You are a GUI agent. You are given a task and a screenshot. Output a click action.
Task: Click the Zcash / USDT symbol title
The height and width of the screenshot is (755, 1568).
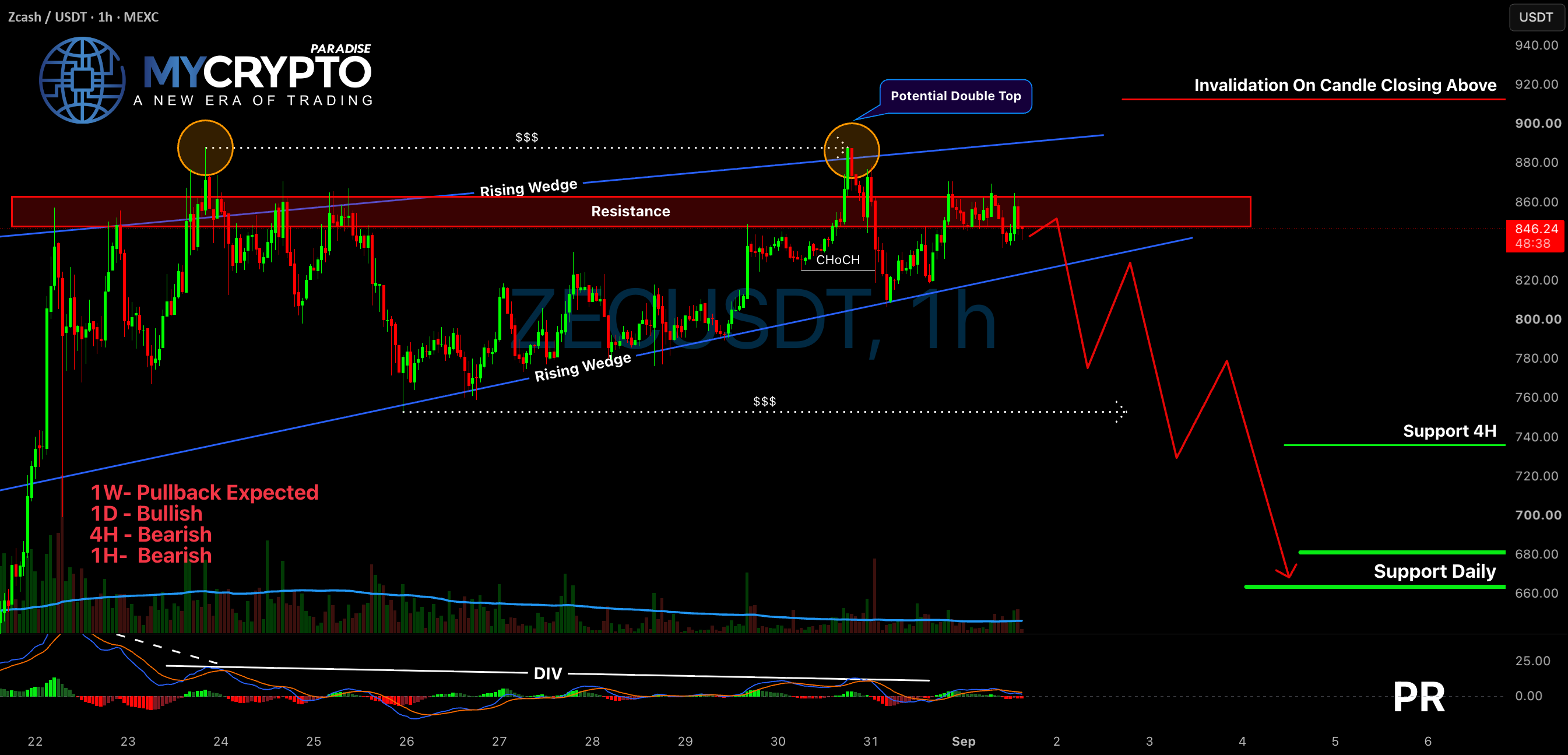83,17
